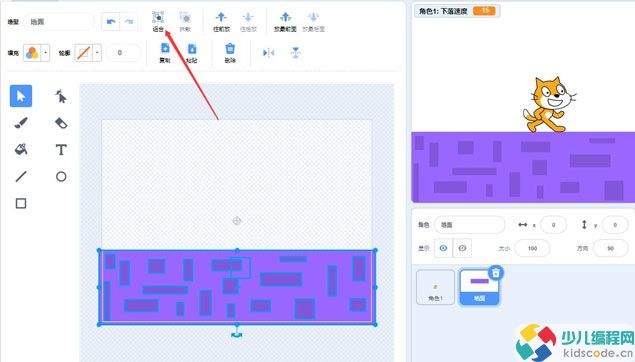Viewport: 635px width, 362px height.
Task: Group the selected shapes
Action: [158, 21]
